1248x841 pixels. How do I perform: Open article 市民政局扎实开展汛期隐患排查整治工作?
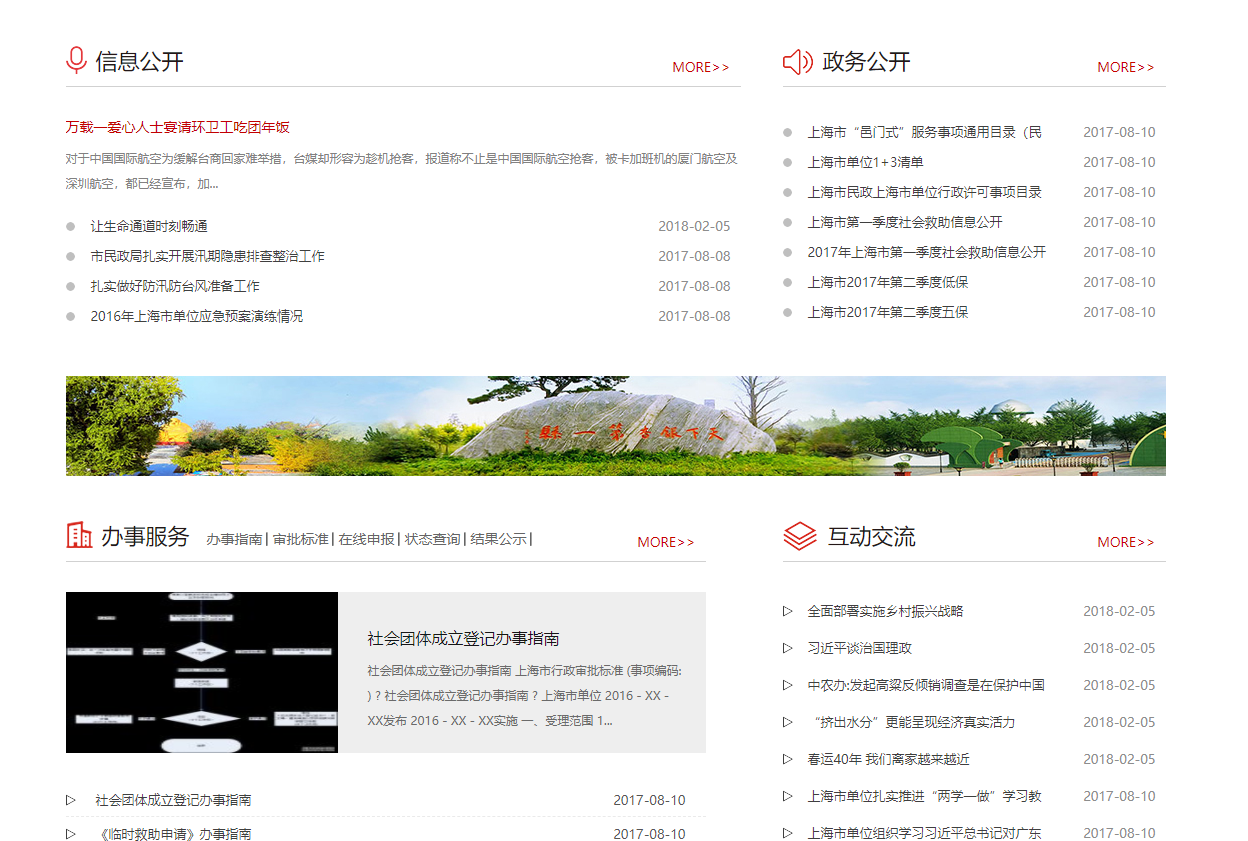[x=207, y=256]
